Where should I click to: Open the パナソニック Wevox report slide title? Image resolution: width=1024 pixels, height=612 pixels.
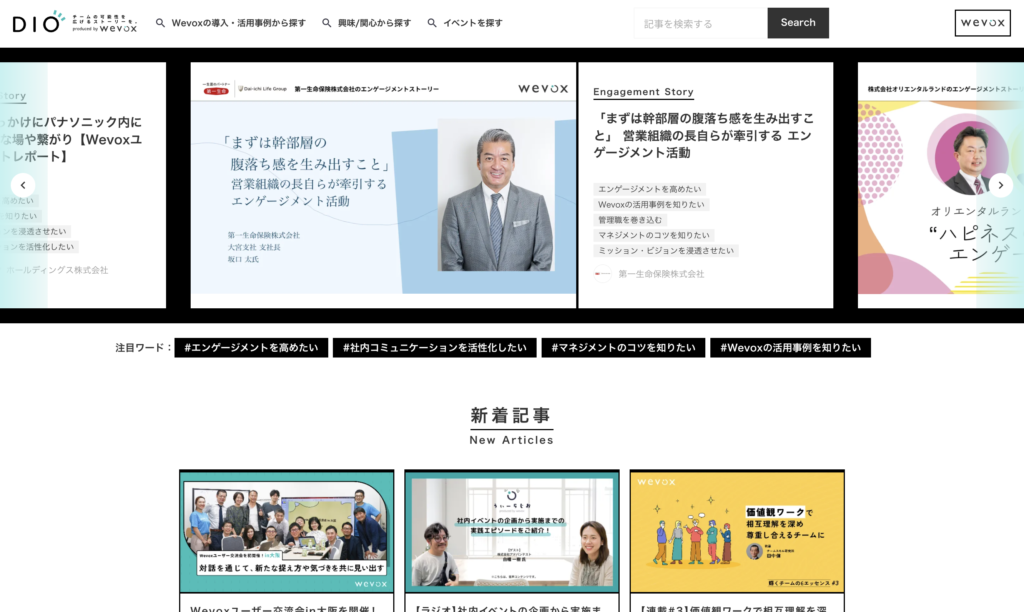point(71,139)
